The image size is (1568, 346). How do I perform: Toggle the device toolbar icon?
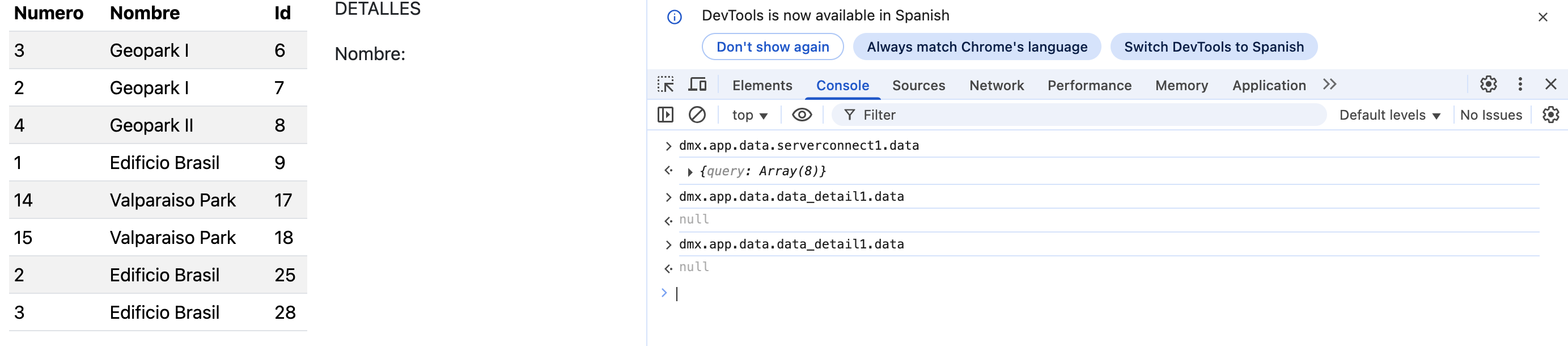point(697,85)
